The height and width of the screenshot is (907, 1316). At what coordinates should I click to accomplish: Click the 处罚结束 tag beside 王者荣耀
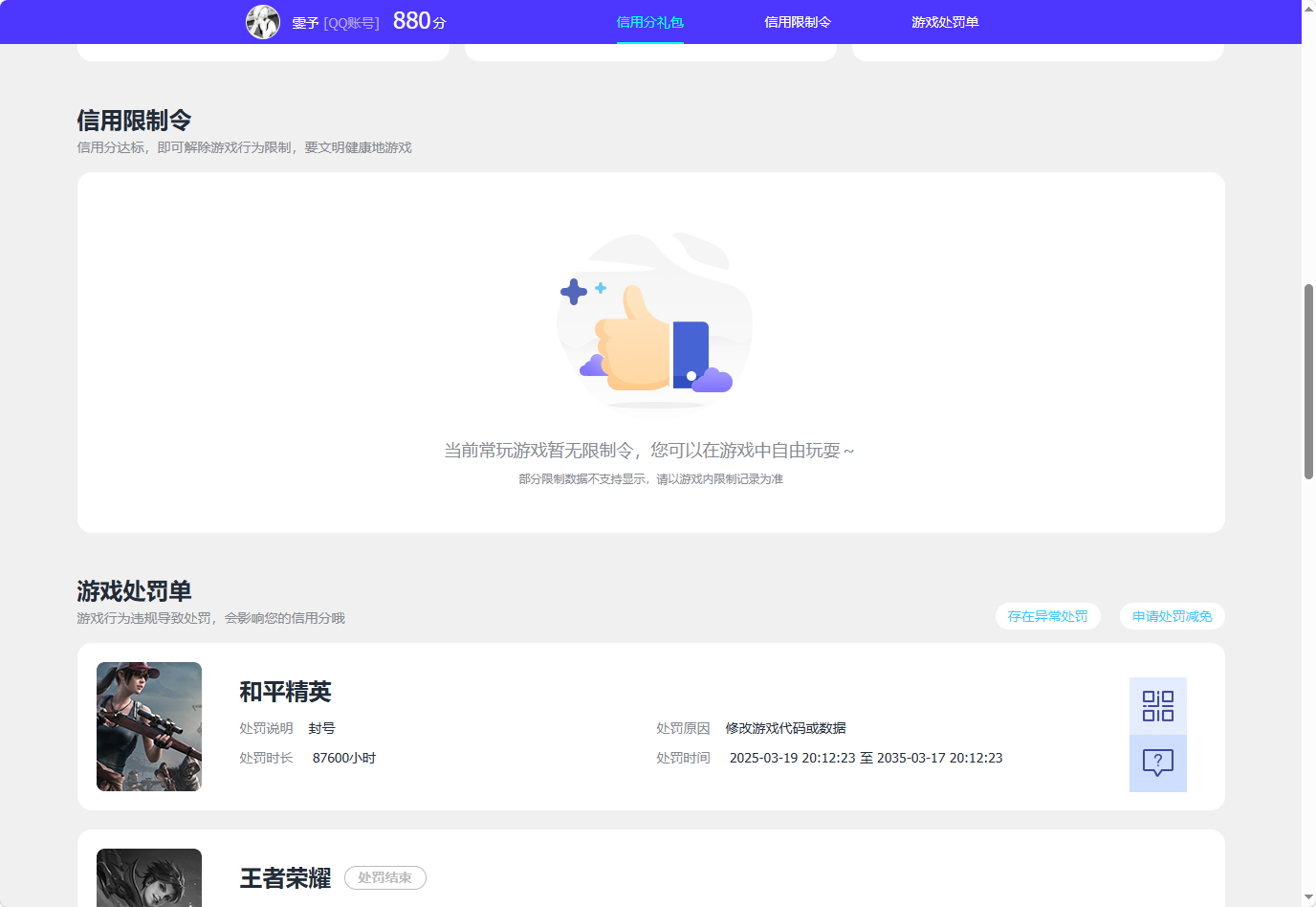385,877
